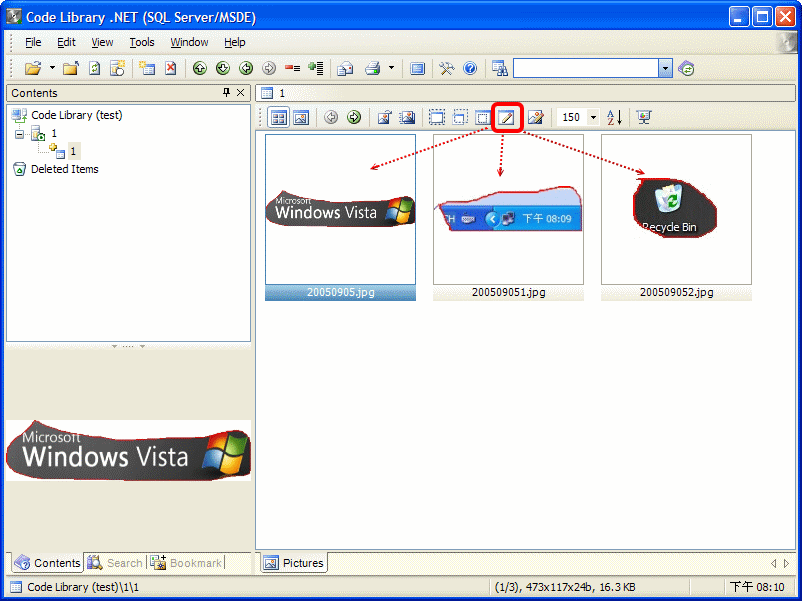Switch to the Contents tab
Screen dimensions: 802x601
[x=48, y=563]
